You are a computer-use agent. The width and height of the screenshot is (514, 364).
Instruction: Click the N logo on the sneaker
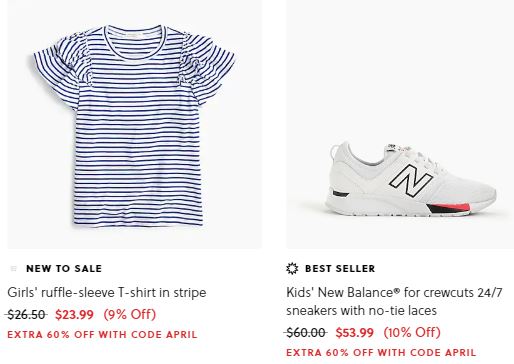pos(411,180)
